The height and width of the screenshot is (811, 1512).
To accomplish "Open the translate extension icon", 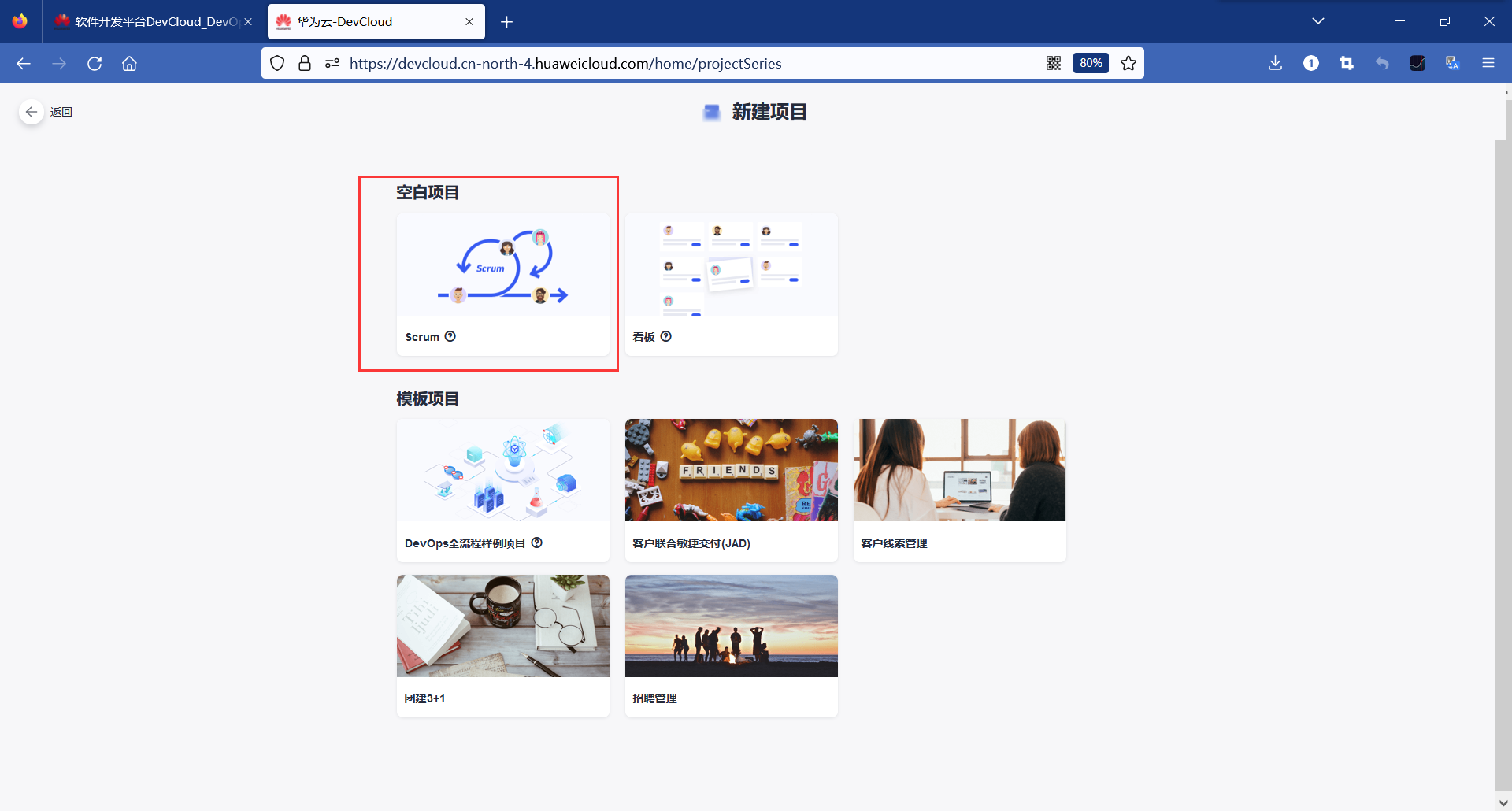I will pyautogui.click(x=1453, y=64).
